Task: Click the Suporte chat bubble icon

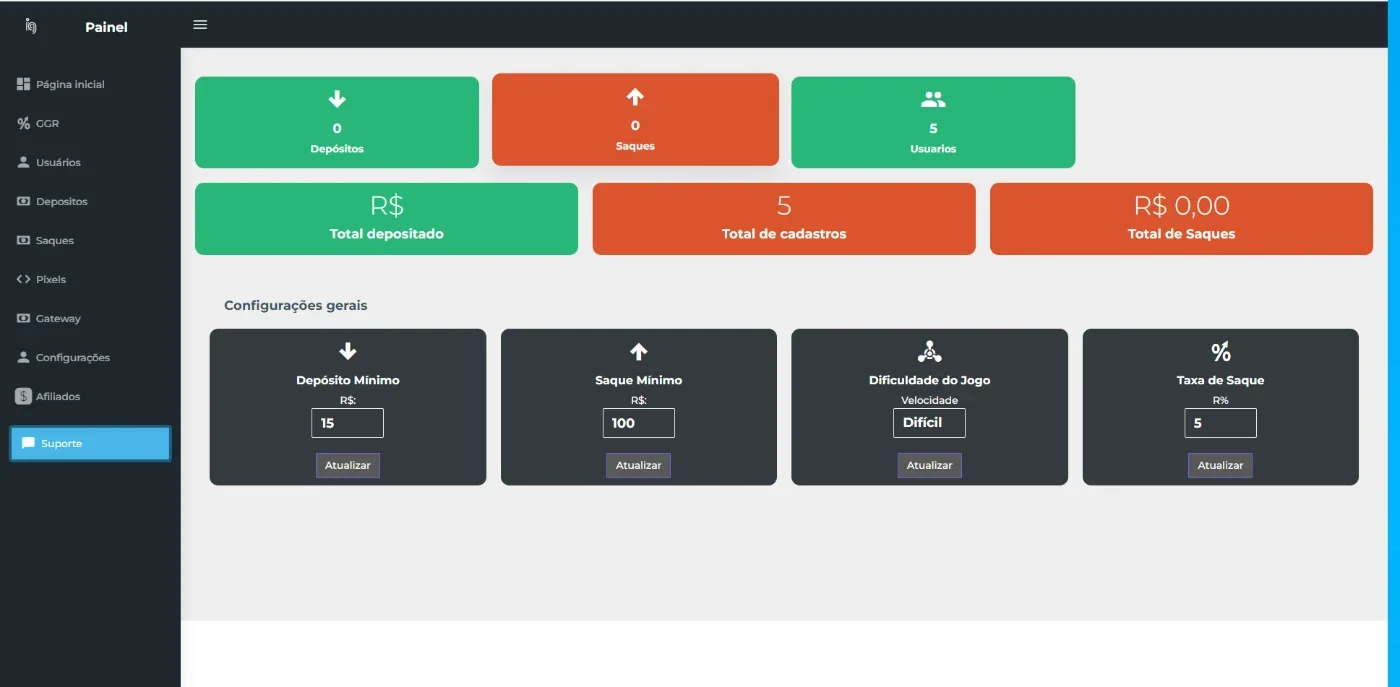Action: 28,443
